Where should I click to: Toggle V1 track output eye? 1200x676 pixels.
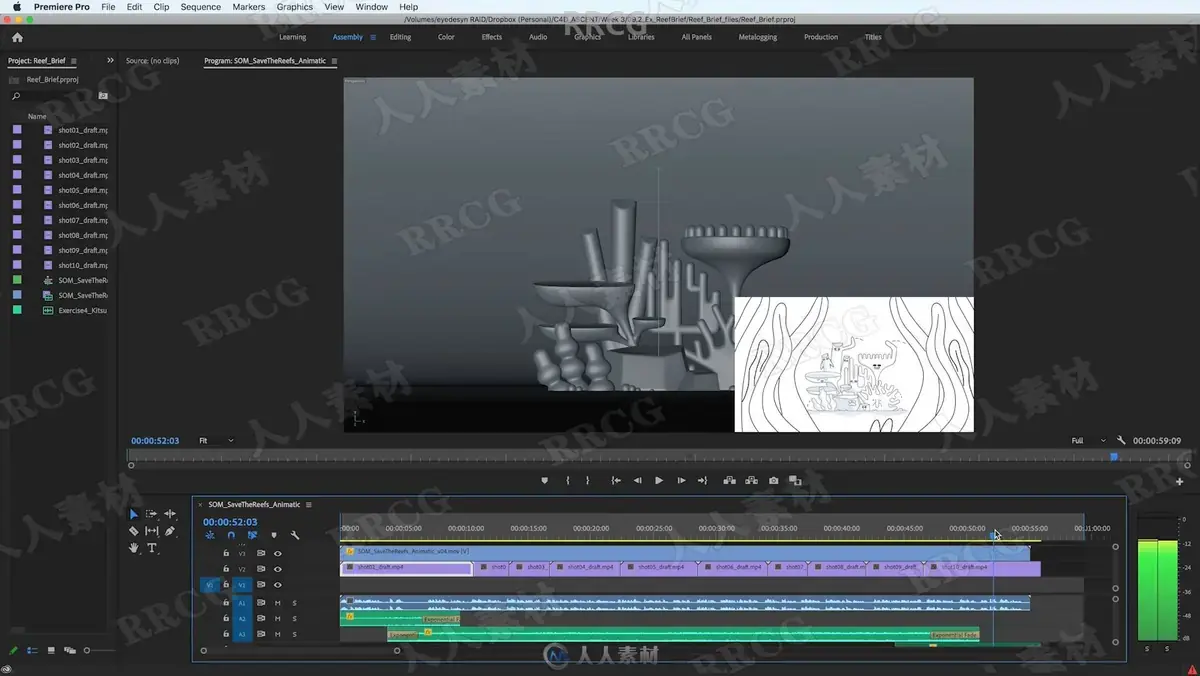pyautogui.click(x=278, y=585)
